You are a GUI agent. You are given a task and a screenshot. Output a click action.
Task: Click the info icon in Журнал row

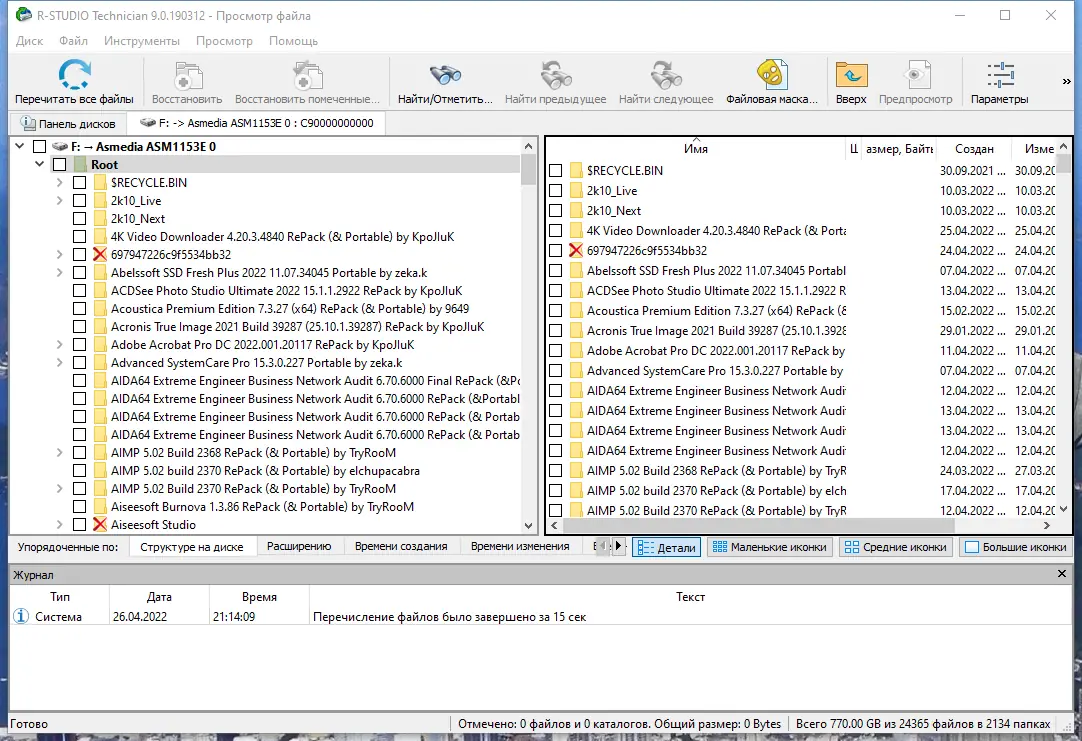tap(21, 616)
